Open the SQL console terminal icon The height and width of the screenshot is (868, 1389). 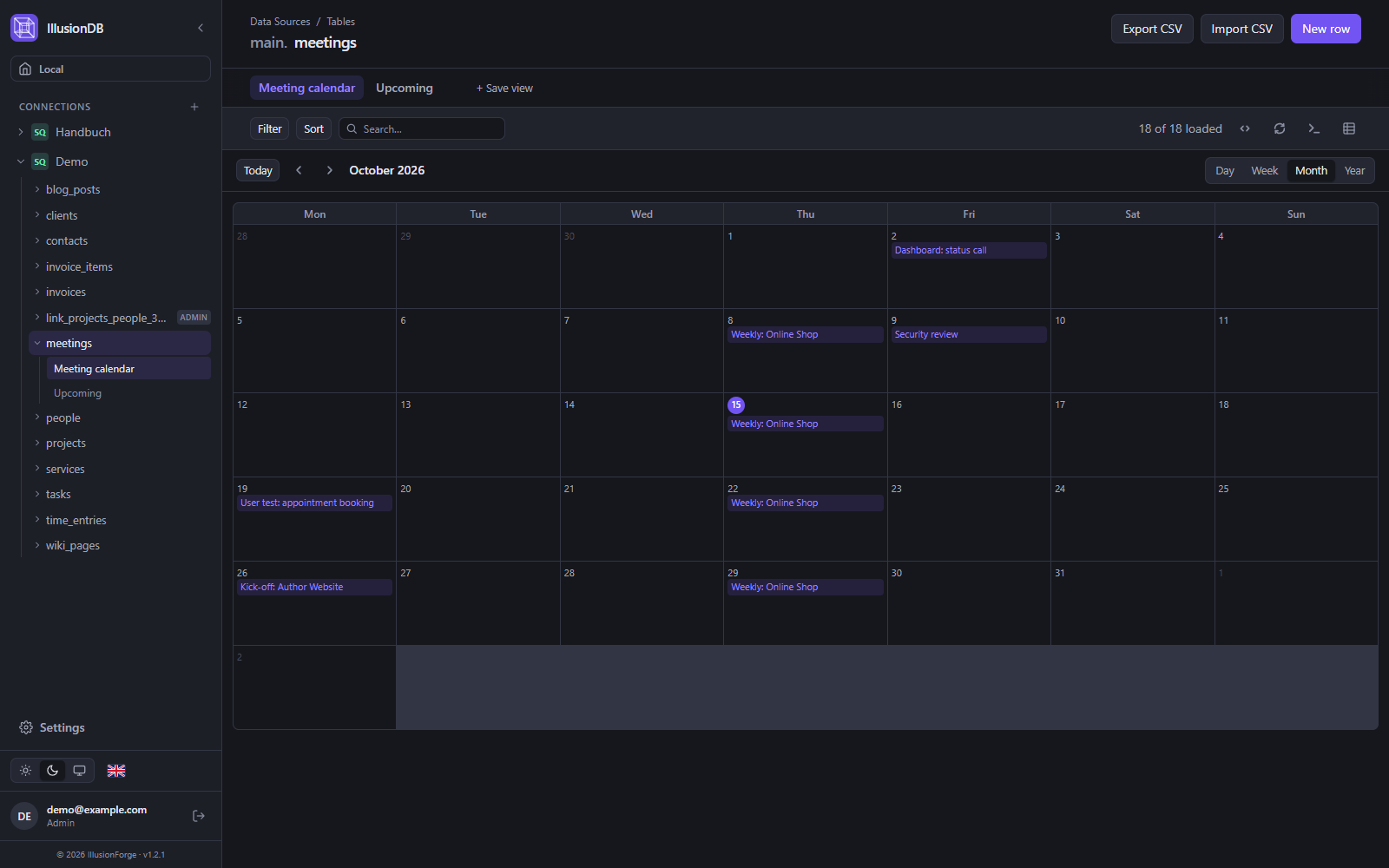1314,128
